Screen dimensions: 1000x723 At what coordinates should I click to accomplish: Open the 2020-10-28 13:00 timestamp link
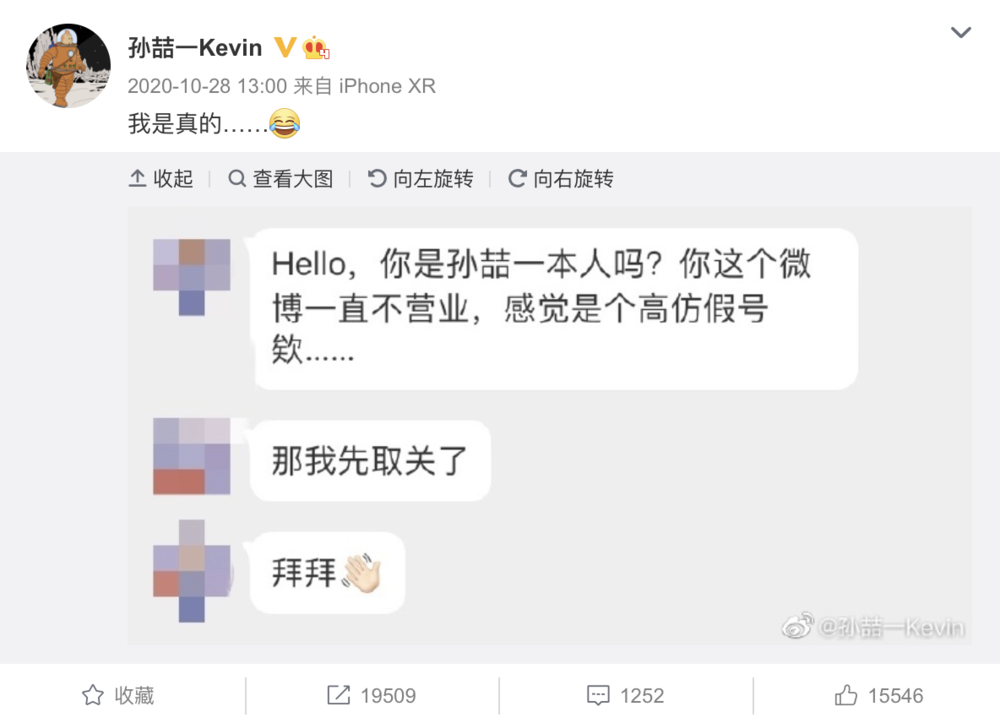(207, 86)
